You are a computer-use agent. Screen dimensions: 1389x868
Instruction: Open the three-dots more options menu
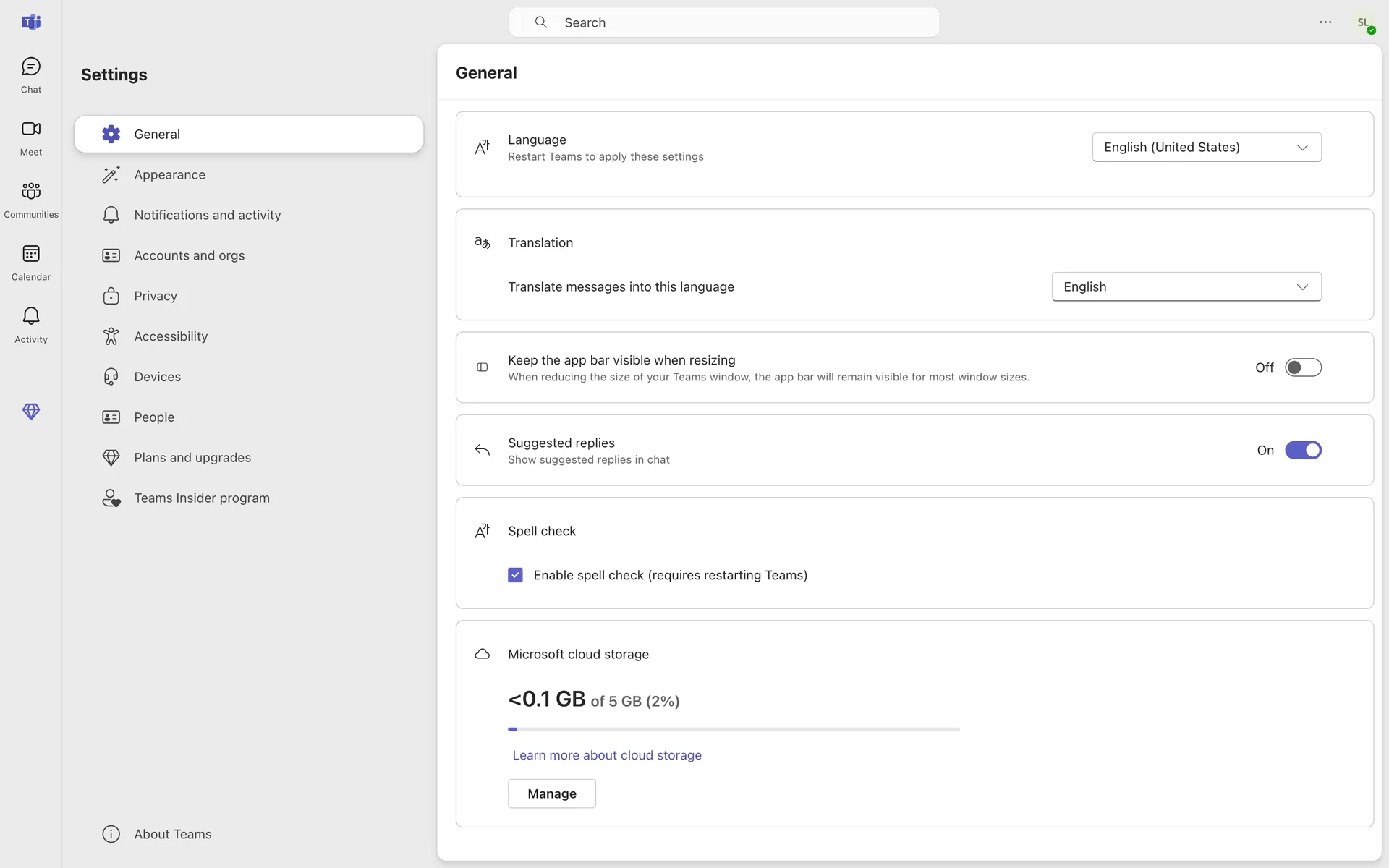[x=1325, y=22]
